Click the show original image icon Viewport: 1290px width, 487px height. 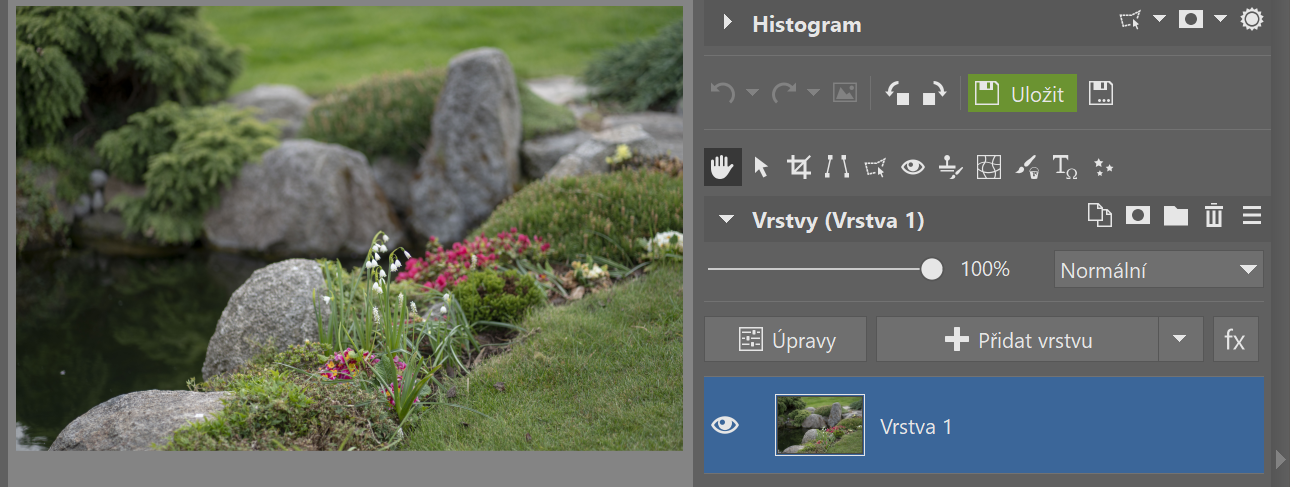tap(845, 93)
